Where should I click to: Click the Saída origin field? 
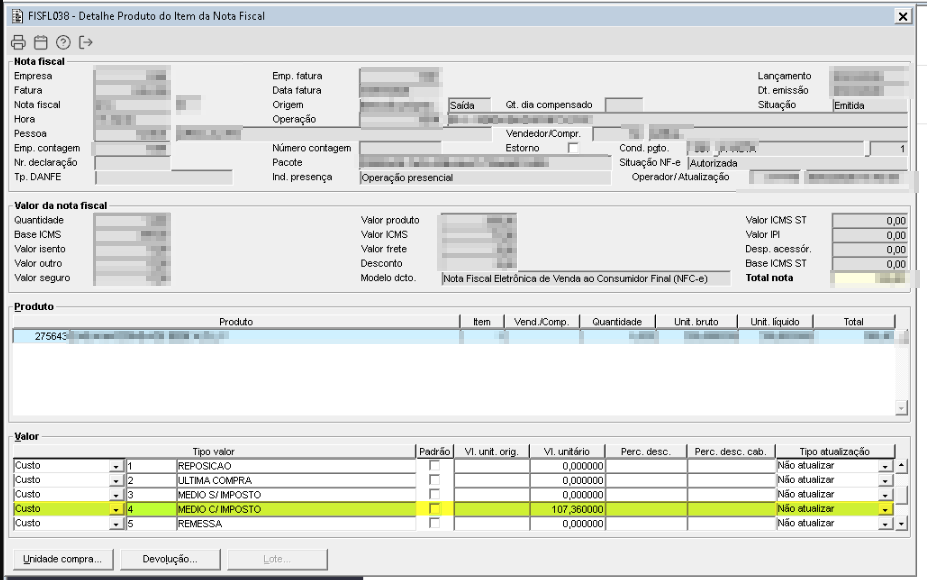click(469, 105)
